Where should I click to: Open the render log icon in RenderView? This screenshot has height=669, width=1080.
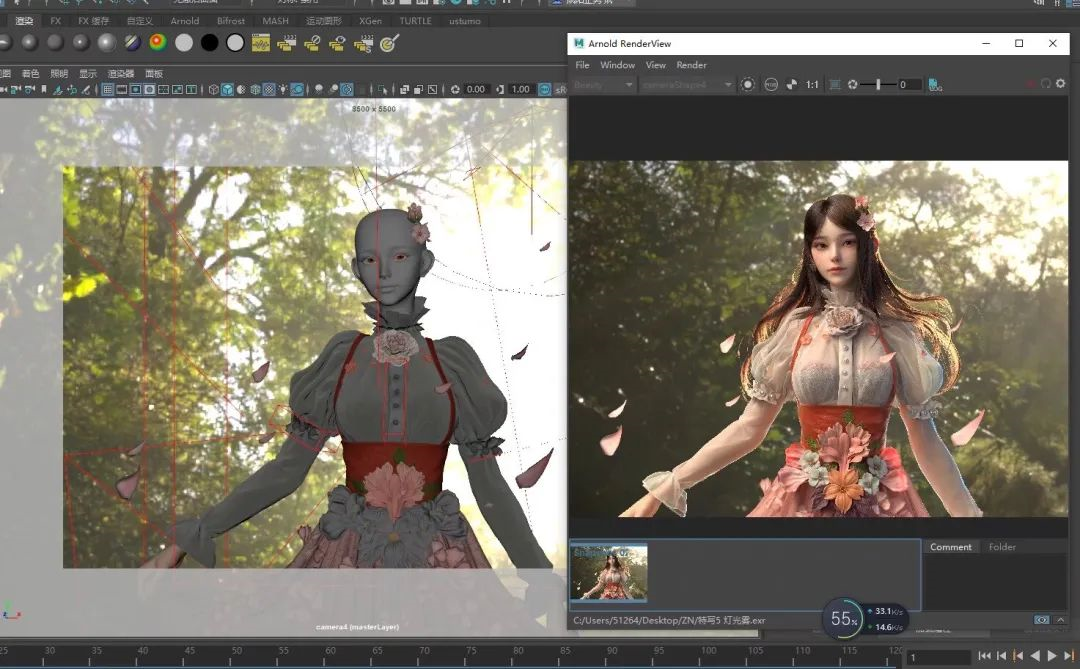click(x=935, y=85)
